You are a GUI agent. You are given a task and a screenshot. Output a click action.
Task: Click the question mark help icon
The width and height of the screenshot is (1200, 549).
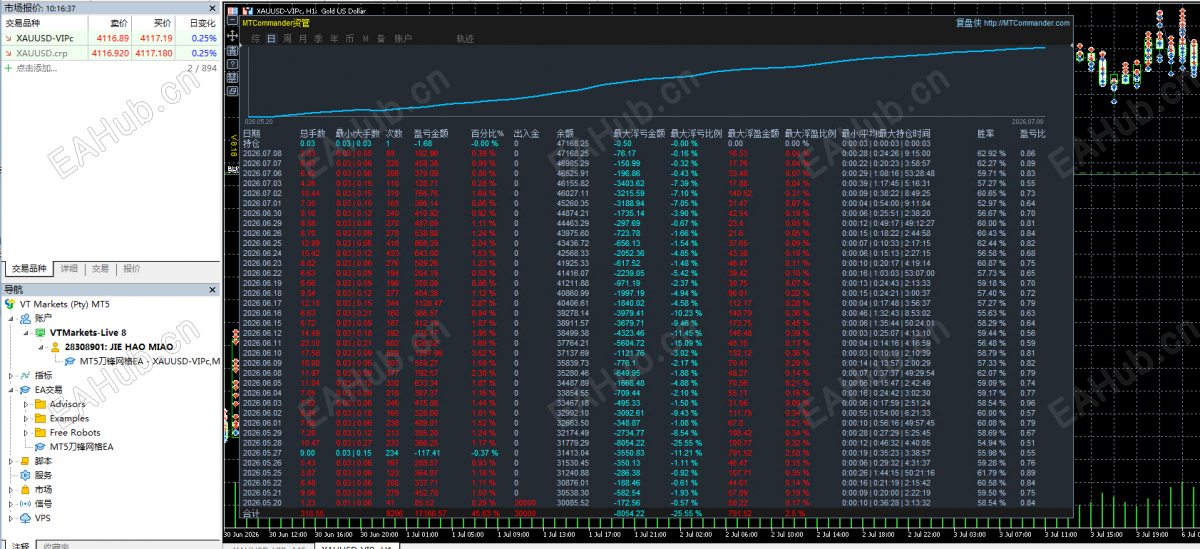pos(232,64)
